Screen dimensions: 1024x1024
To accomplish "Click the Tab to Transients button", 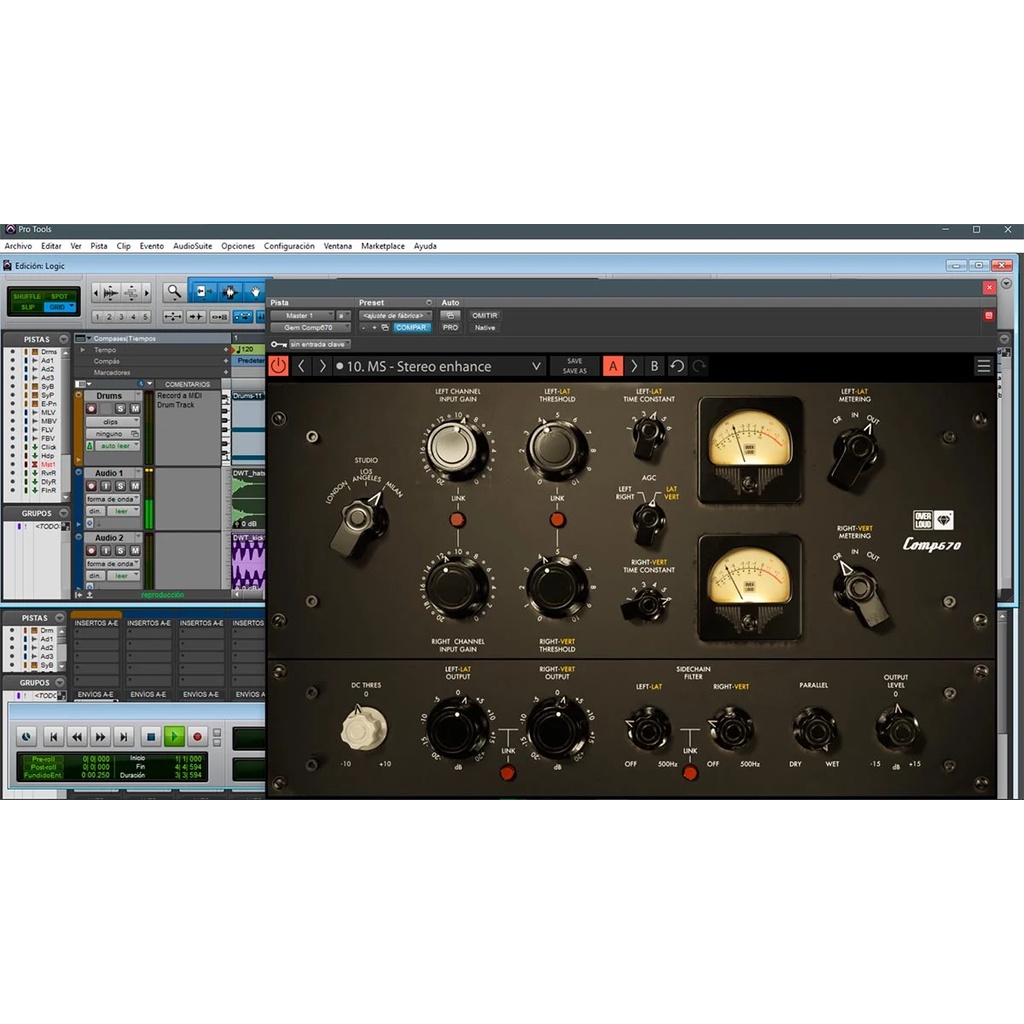I will click(196, 317).
